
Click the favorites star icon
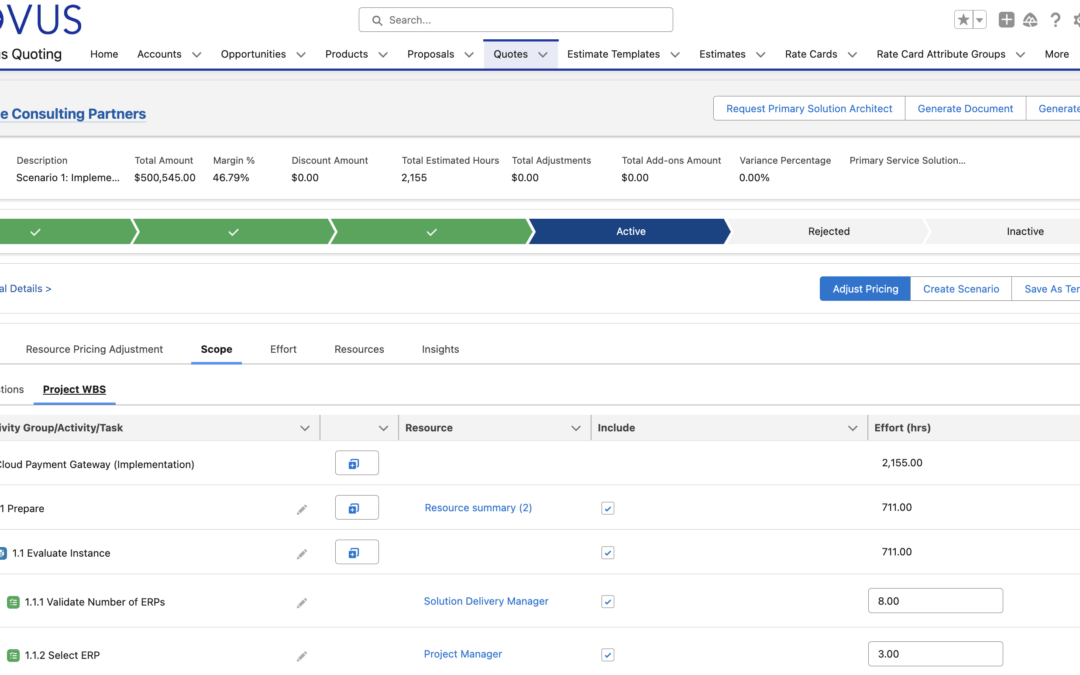tap(962, 19)
